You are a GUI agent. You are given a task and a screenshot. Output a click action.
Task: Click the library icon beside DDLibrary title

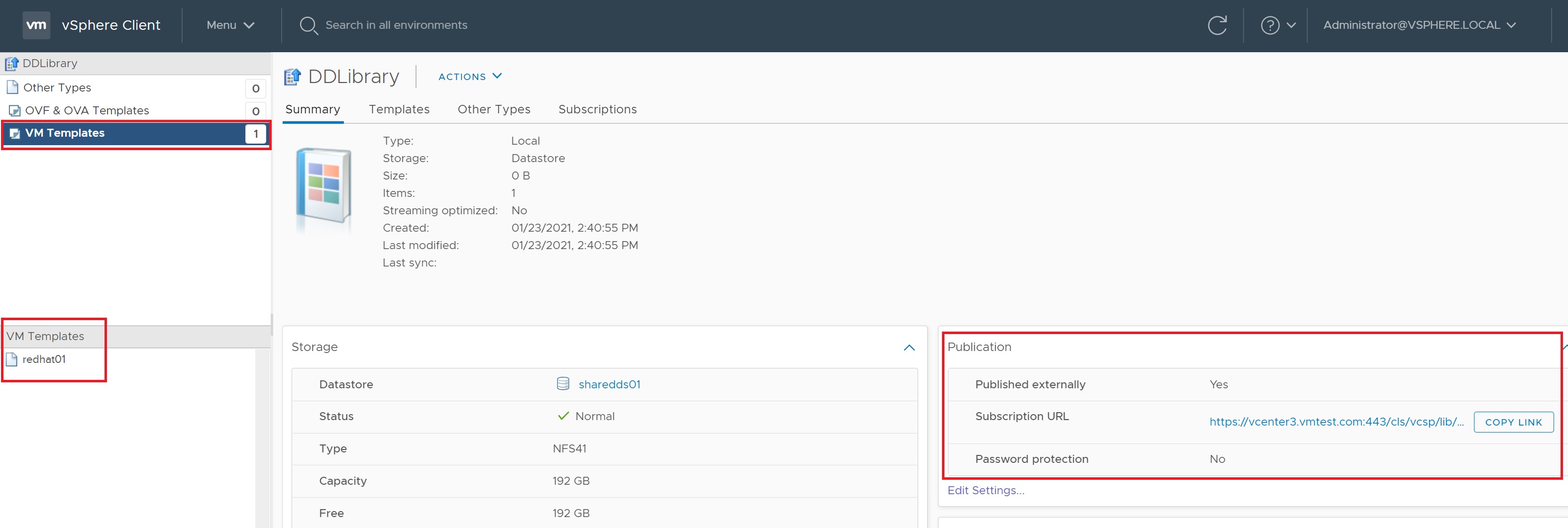click(293, 77)
